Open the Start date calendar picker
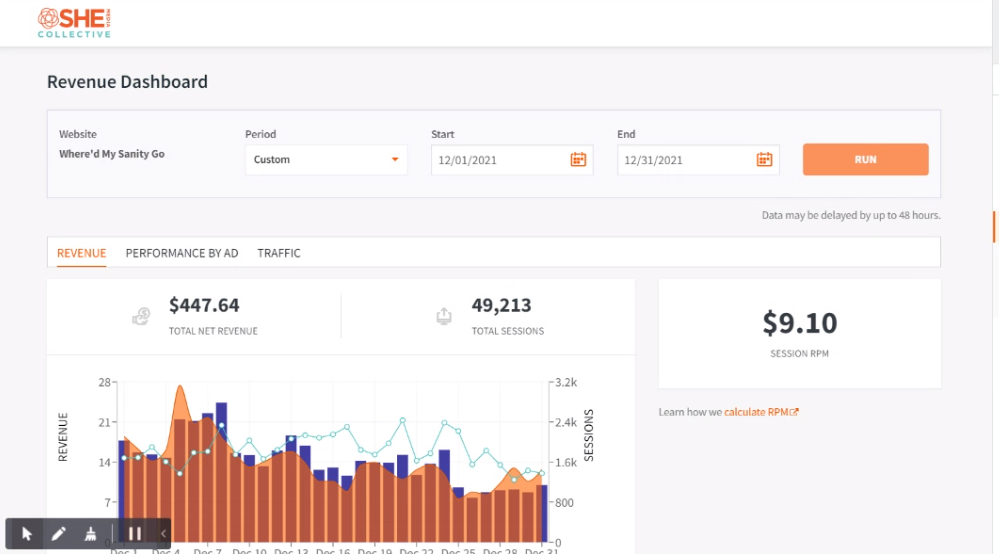 pyautogui.click(x=578, y=160)
